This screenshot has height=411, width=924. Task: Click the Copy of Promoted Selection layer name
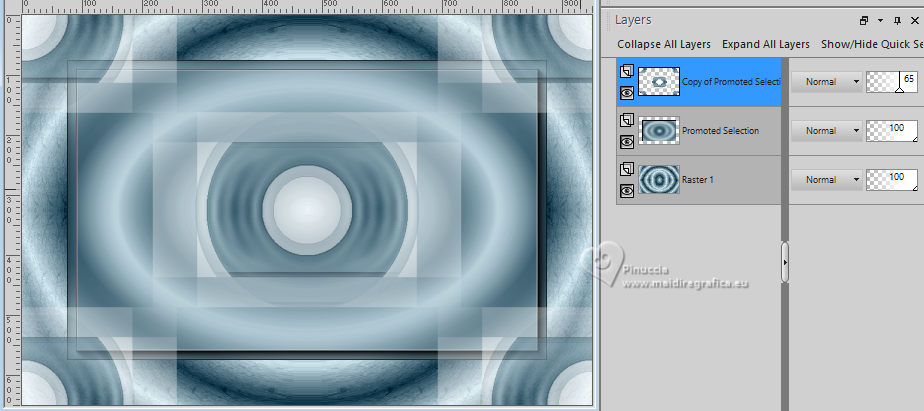pyautogui.click(x=731, y=82)
